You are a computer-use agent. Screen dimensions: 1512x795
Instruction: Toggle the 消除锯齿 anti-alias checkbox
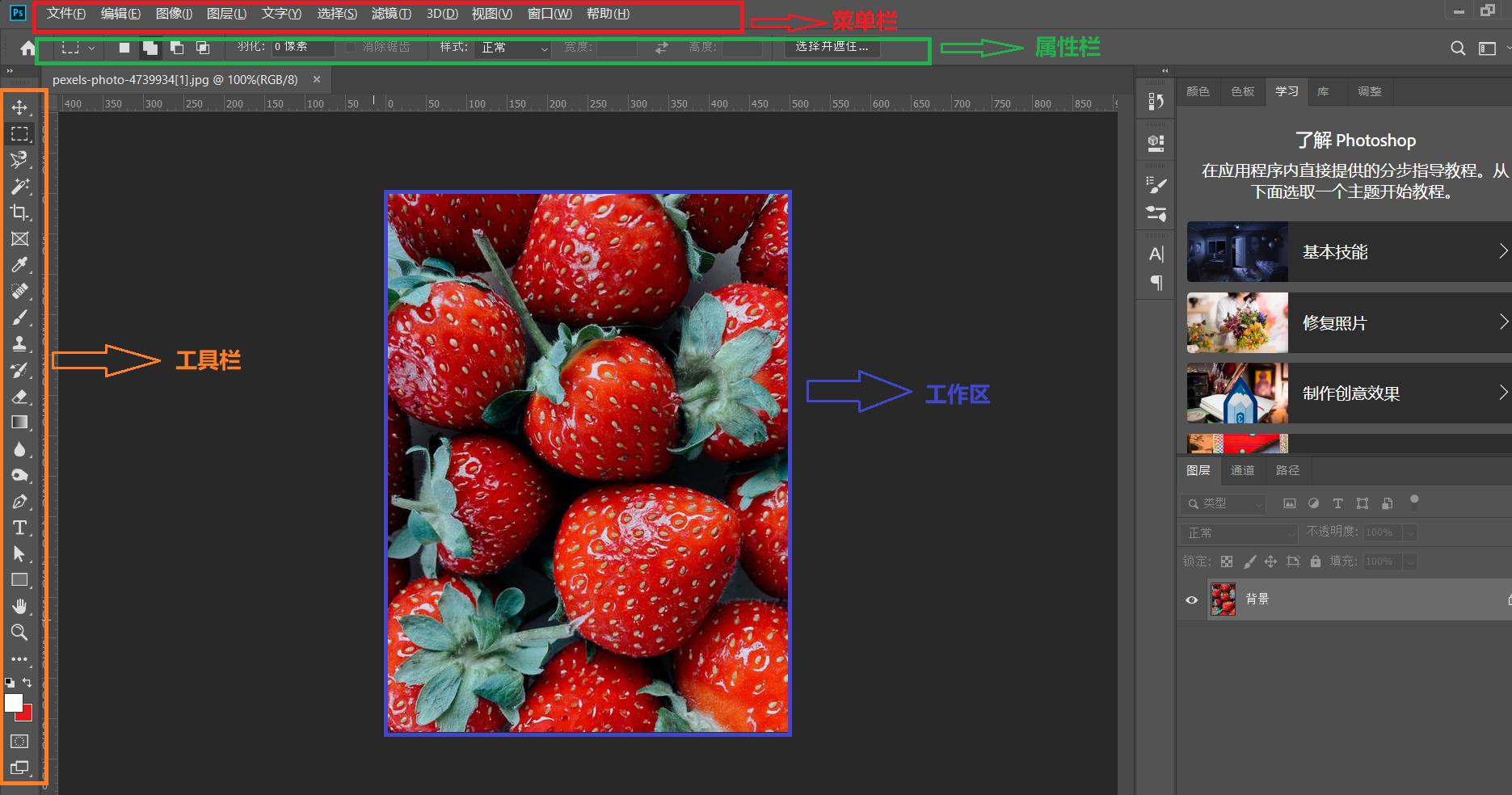click(x=351, y=47)
